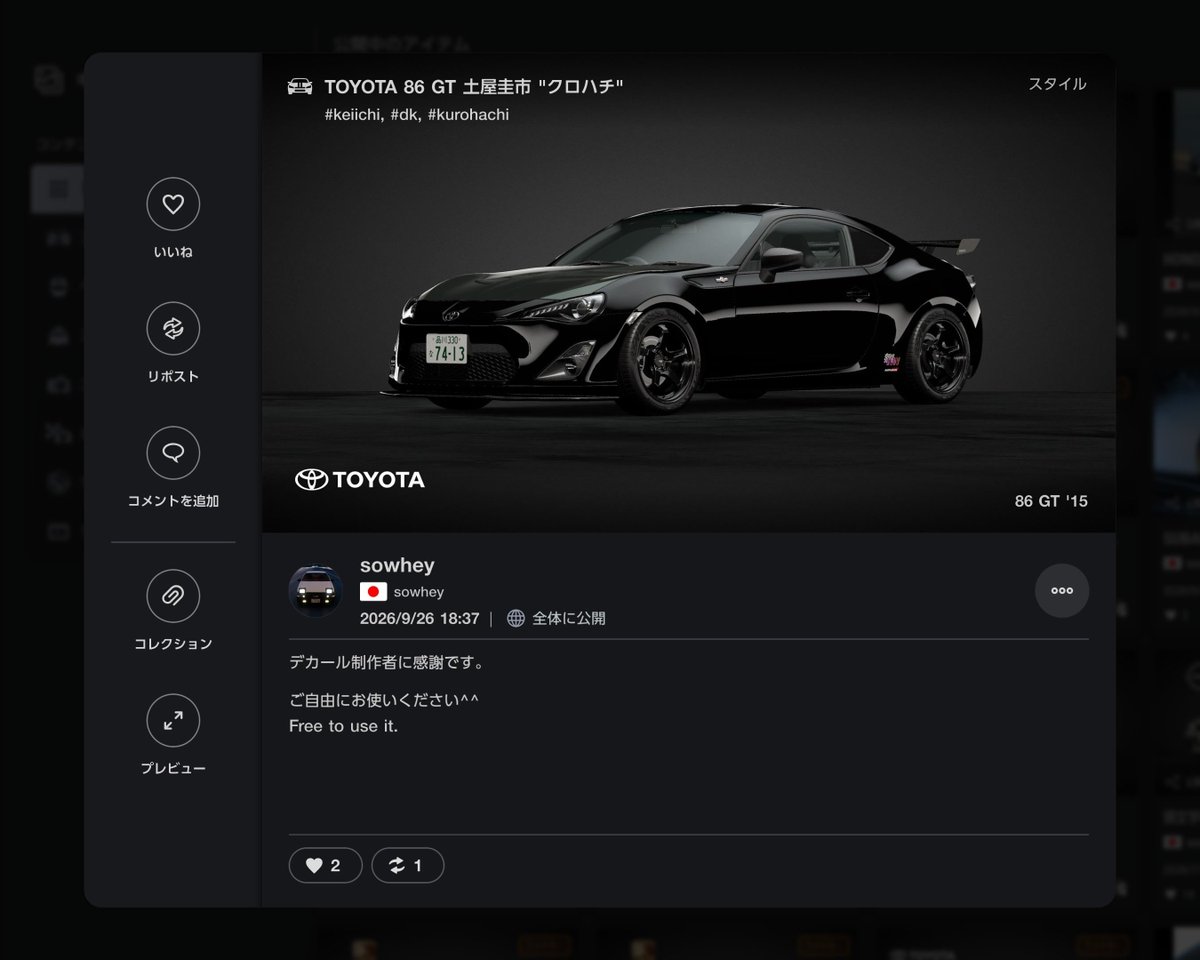Click the TOYOTA 86 GT 土屋圭市 title
This screenshot has width=1200, height=960.
click(474, 87)
